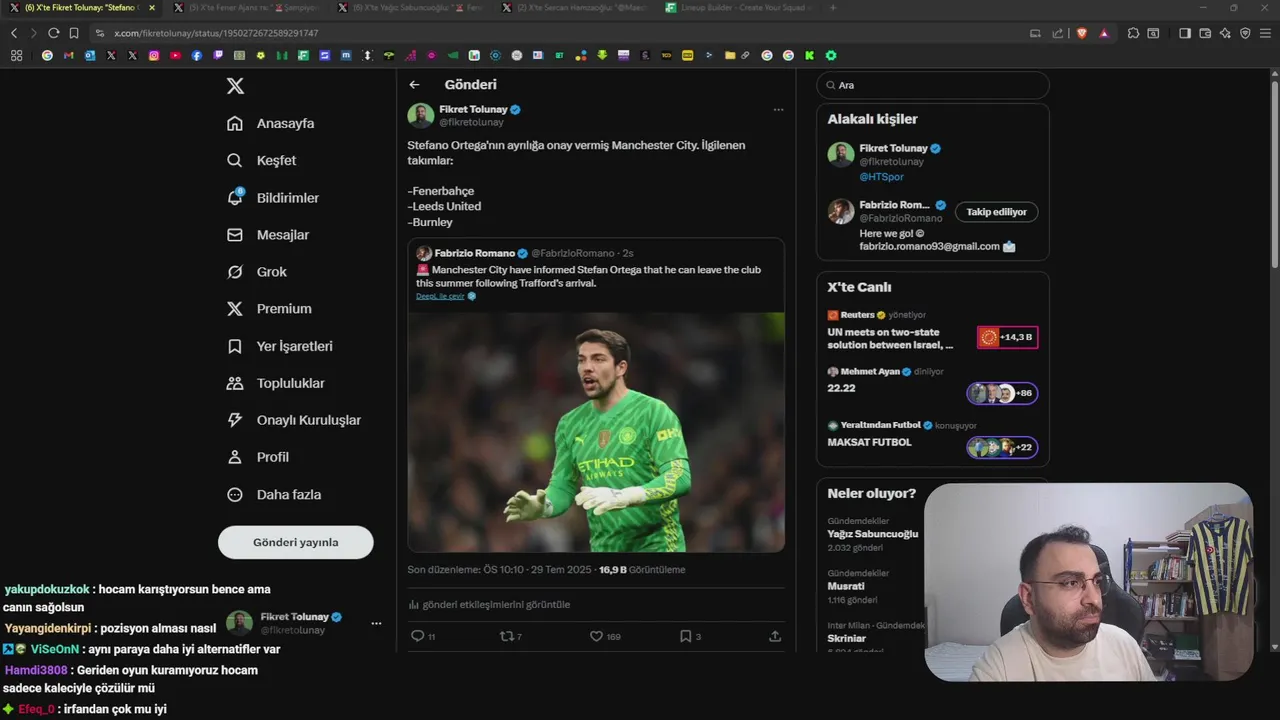This screenshot has width=1280, height=720.
Task: Open the Ortega goalkeeper photo
Action: (596, 432)
